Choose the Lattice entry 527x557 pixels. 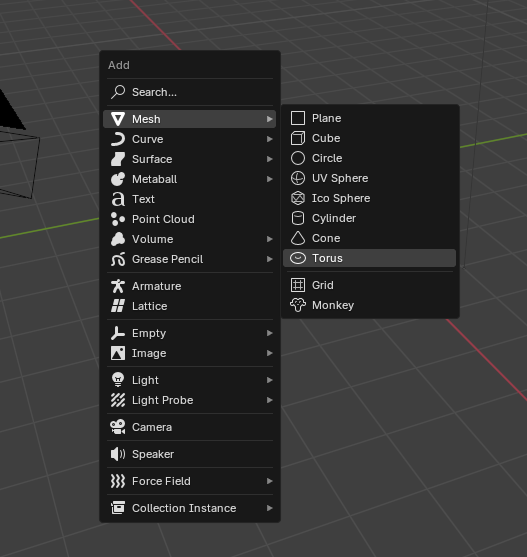190,306
